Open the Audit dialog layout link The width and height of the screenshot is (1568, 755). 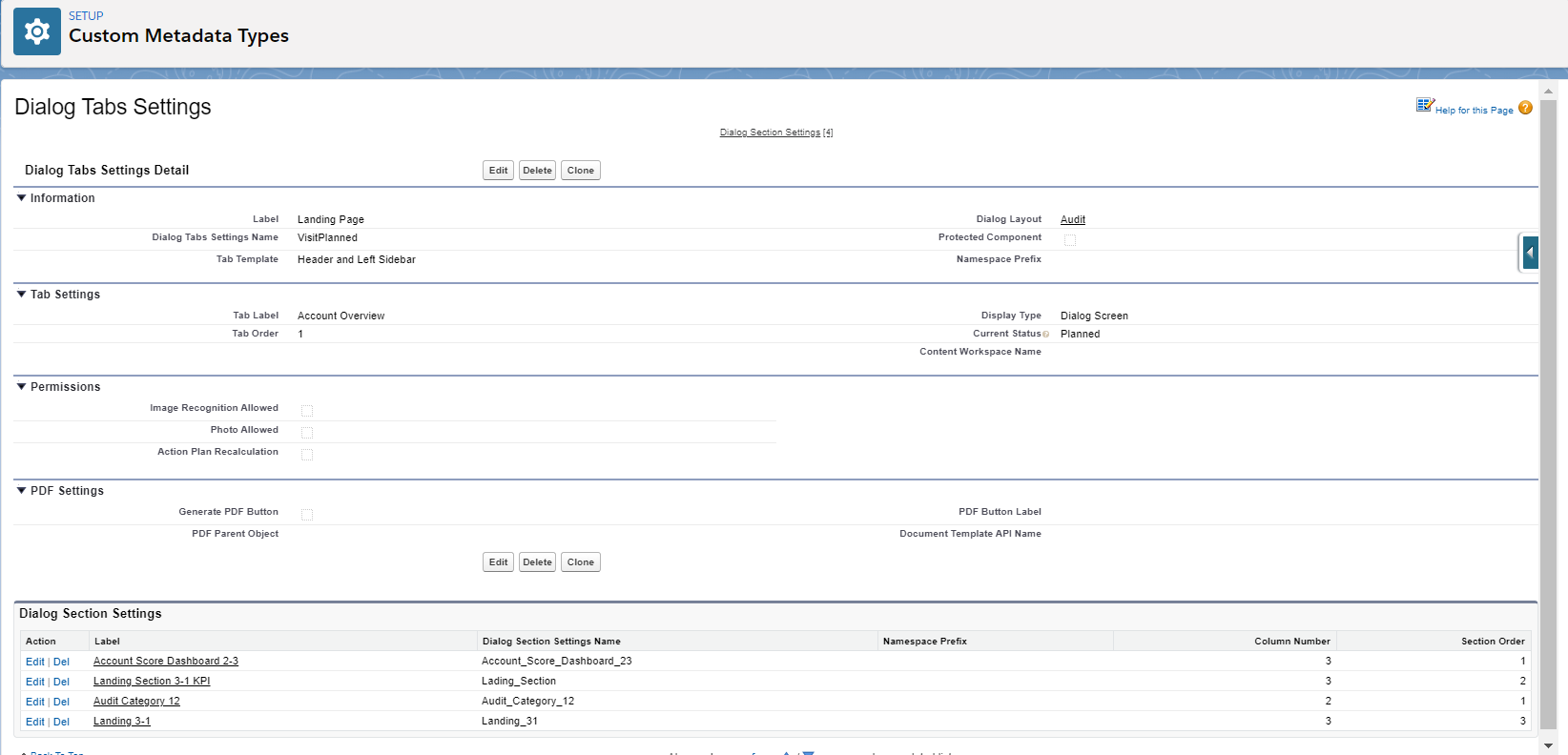(1073, 219)
